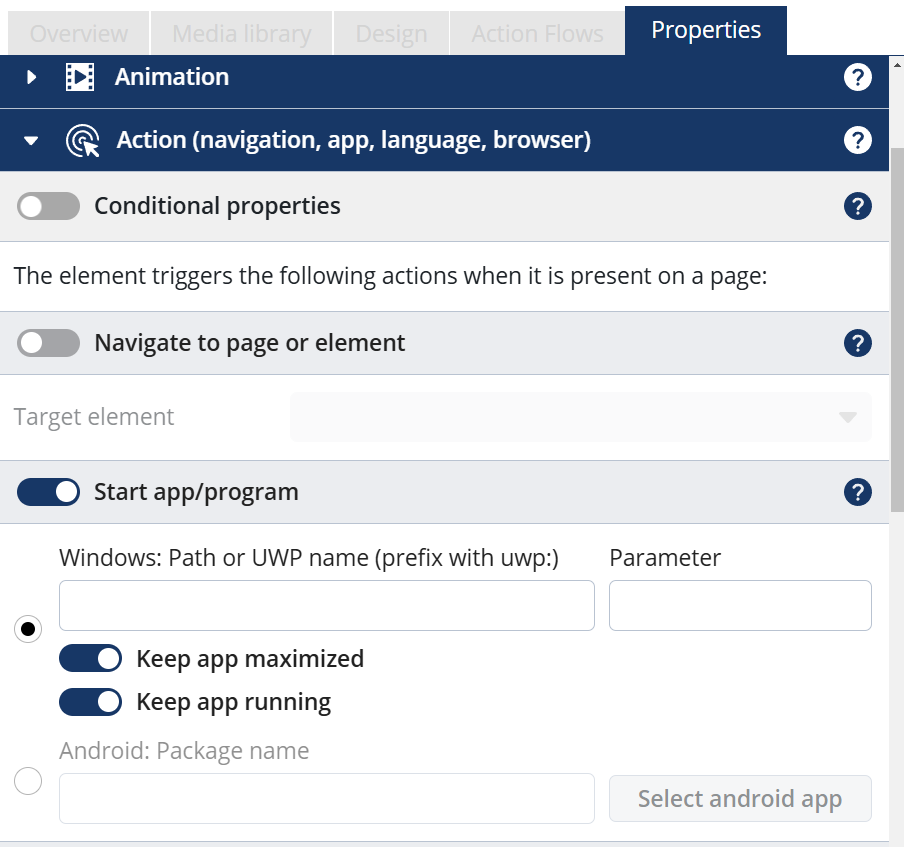Expand the Animation section
This screenshot has height=847, width=904.
29,76
